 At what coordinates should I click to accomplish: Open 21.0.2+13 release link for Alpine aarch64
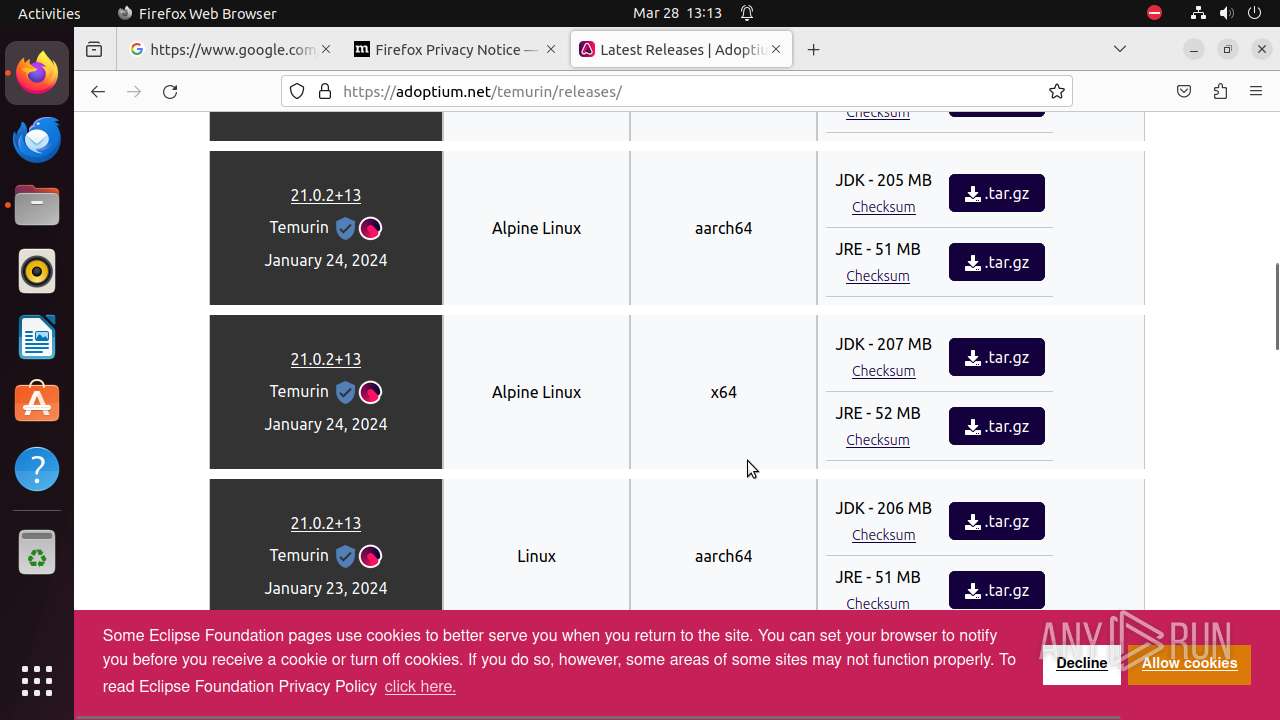(326, 195)
